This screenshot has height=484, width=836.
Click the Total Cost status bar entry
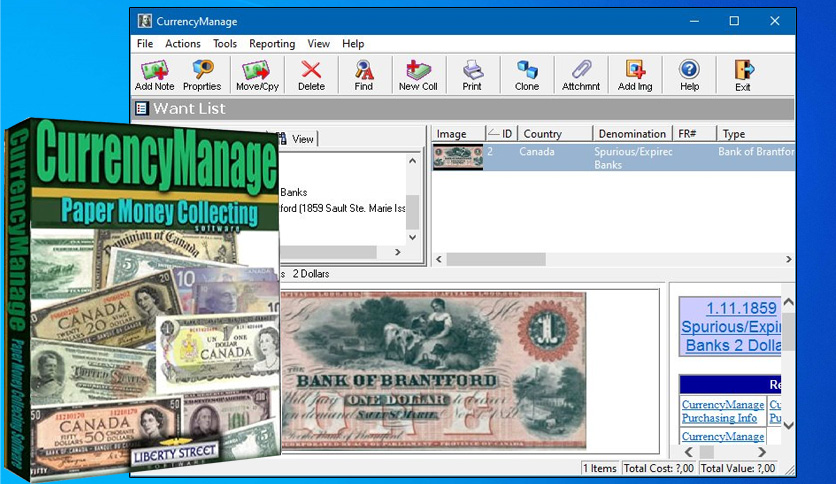658,468
